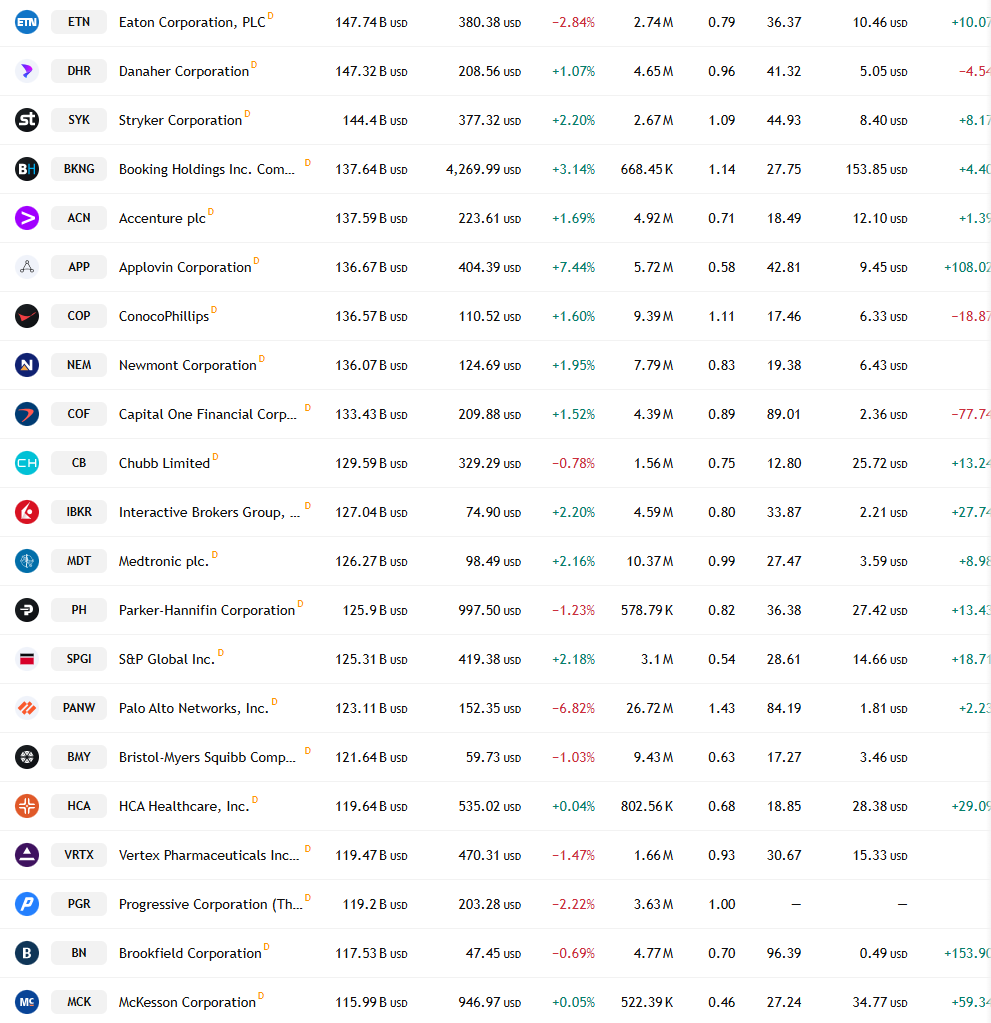Click the ConocoPhillips COP logo icon

pyautogui.click(x=27, y=316)
